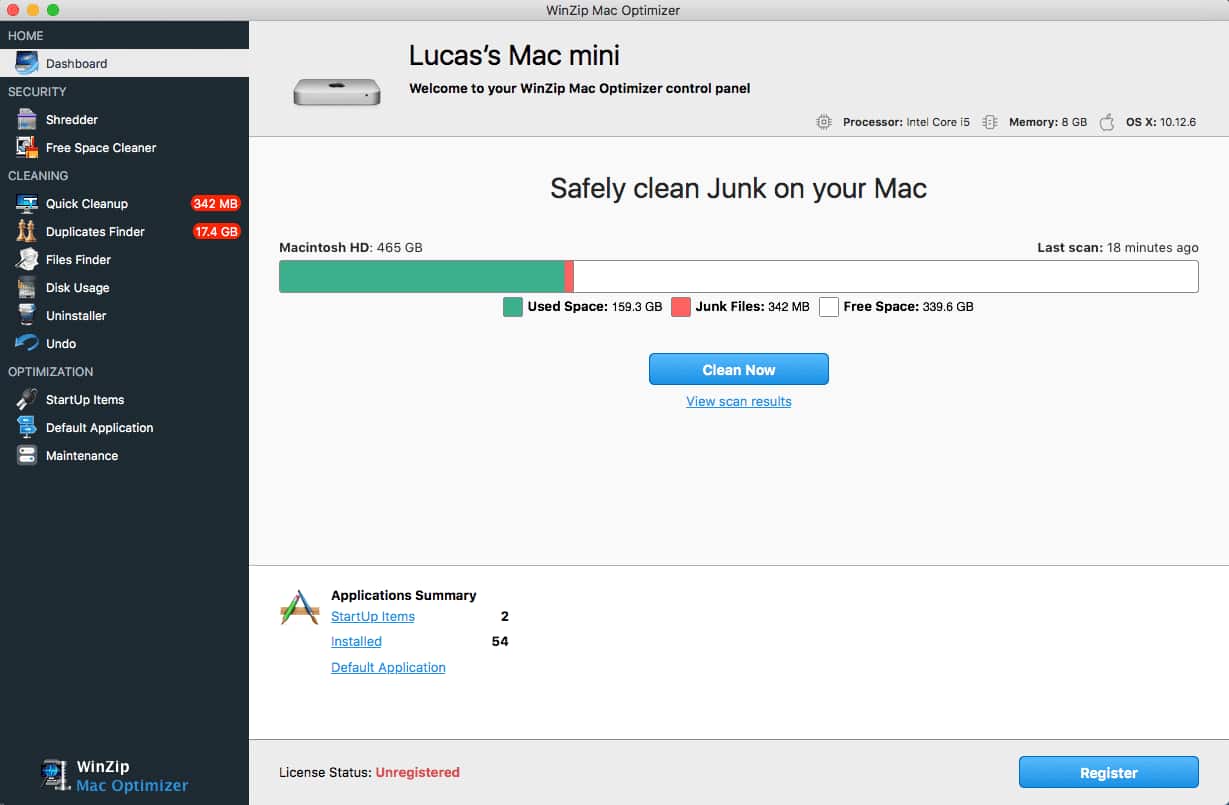The width and height of the screenshot is (1229, 805).
Task: Open Duplicates Finder
Action: click(124, 231)
